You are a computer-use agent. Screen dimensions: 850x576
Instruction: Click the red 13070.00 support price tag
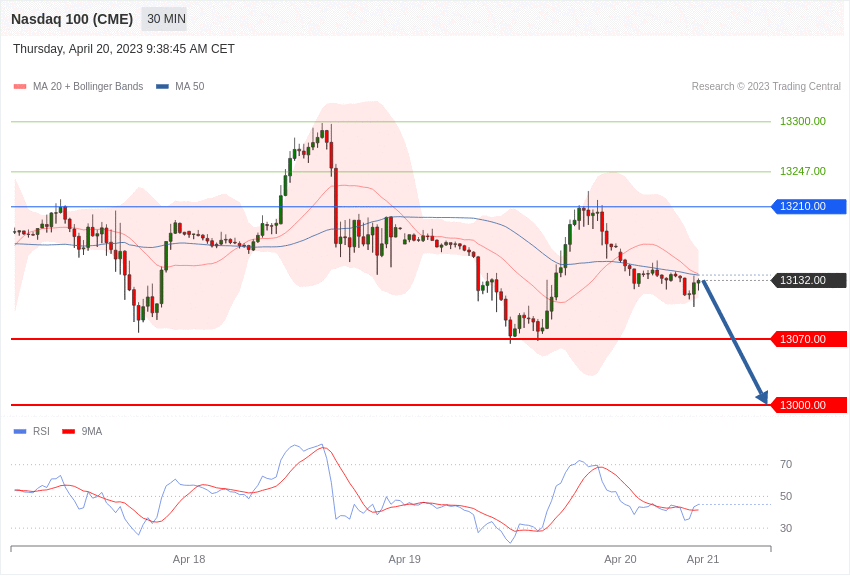click(x=809, y=339)
